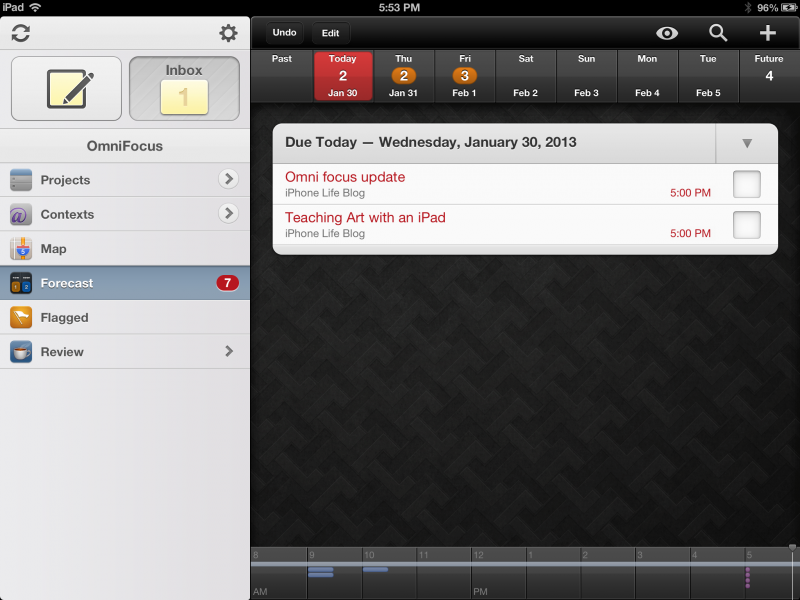
Task: Click the current time indicator handle
Action: pos(792,547)
